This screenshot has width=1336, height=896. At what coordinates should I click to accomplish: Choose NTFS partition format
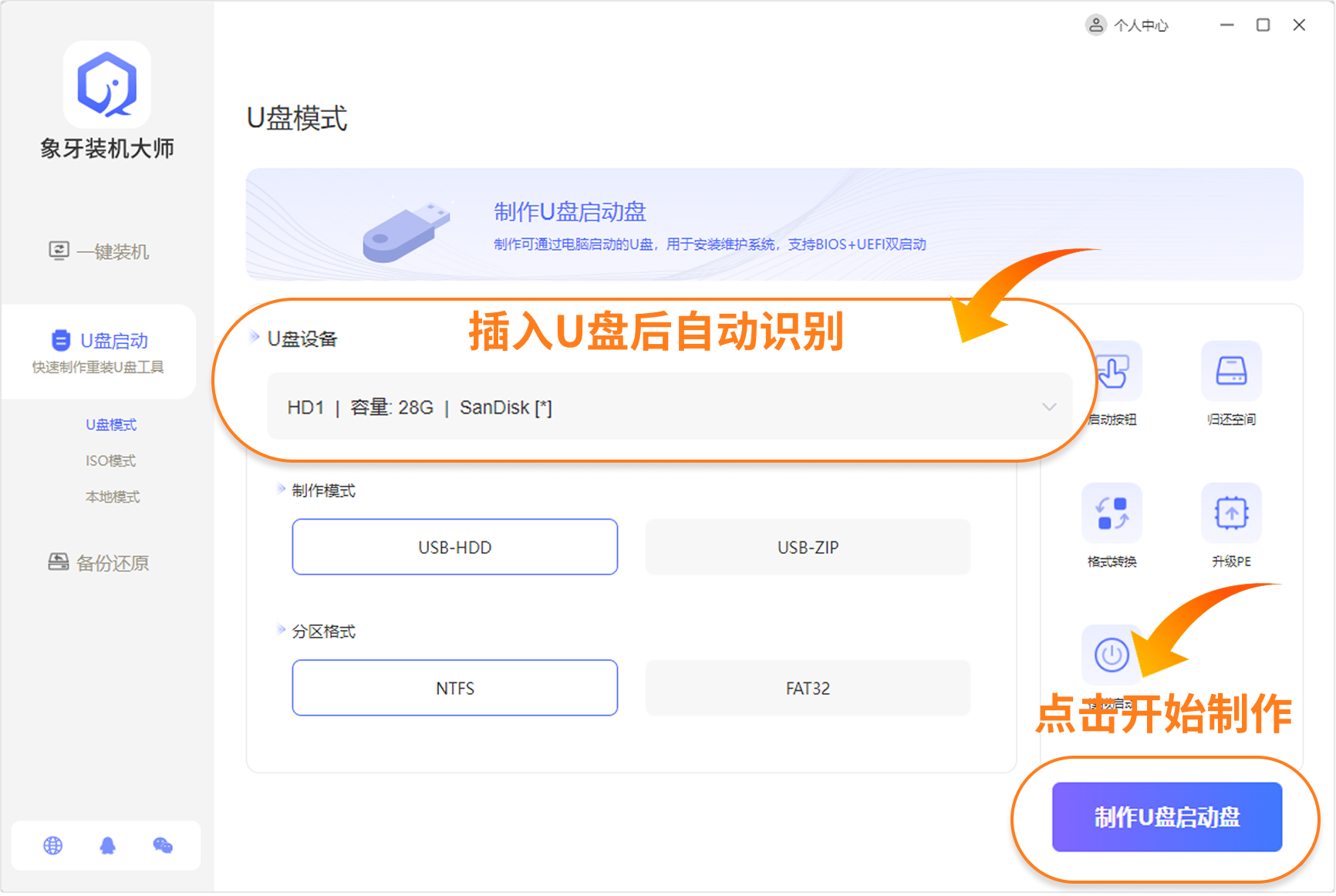pos(454,688)
